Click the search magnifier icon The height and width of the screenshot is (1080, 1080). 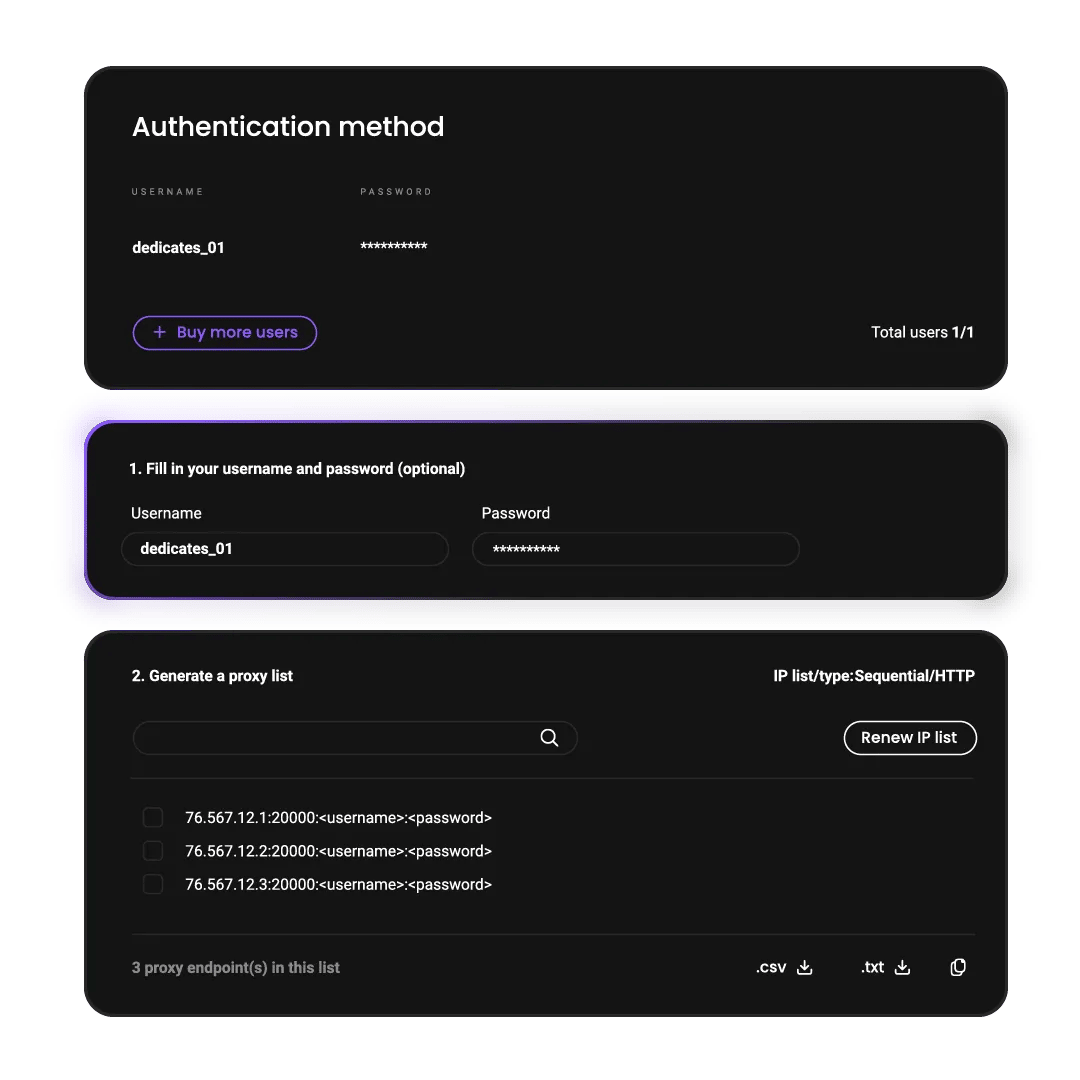coord(549,738)
